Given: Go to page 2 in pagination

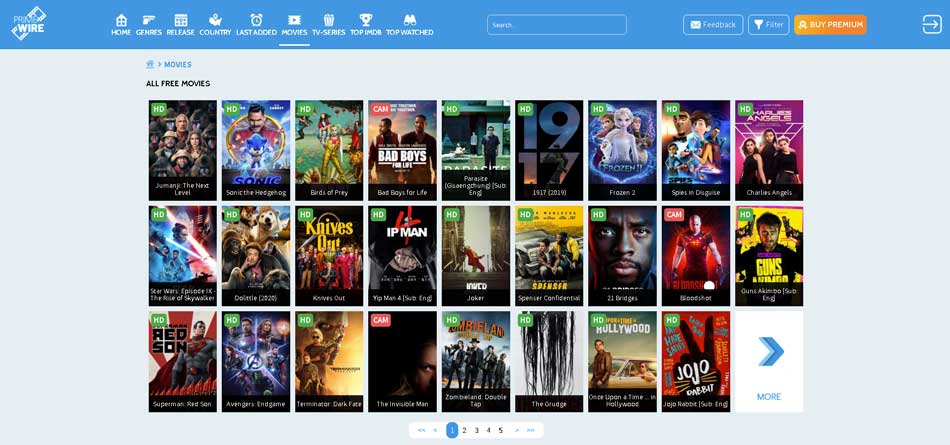Looking at the screenshot, I should click(464, 430).
